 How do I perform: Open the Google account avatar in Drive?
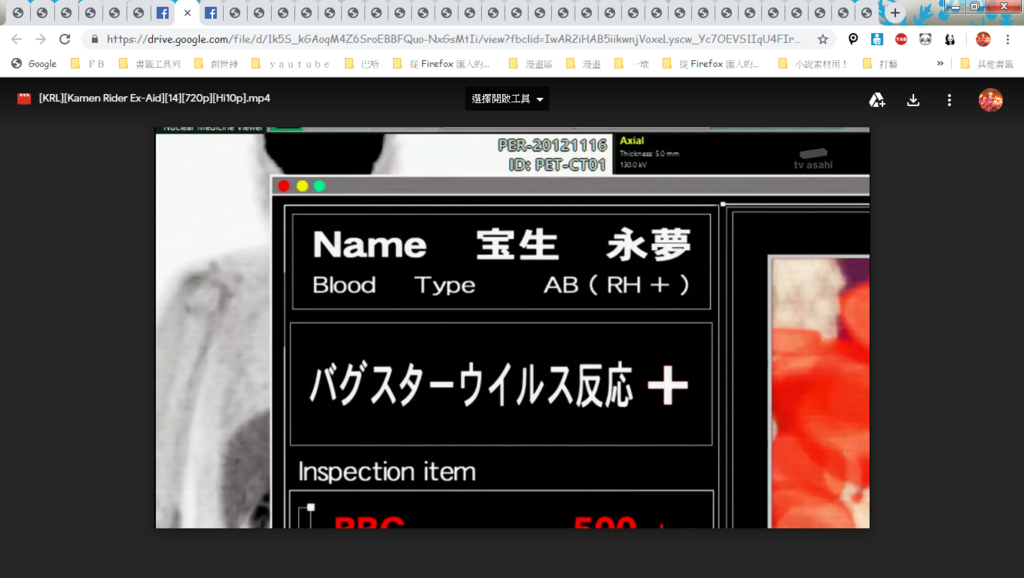[991, 100]
